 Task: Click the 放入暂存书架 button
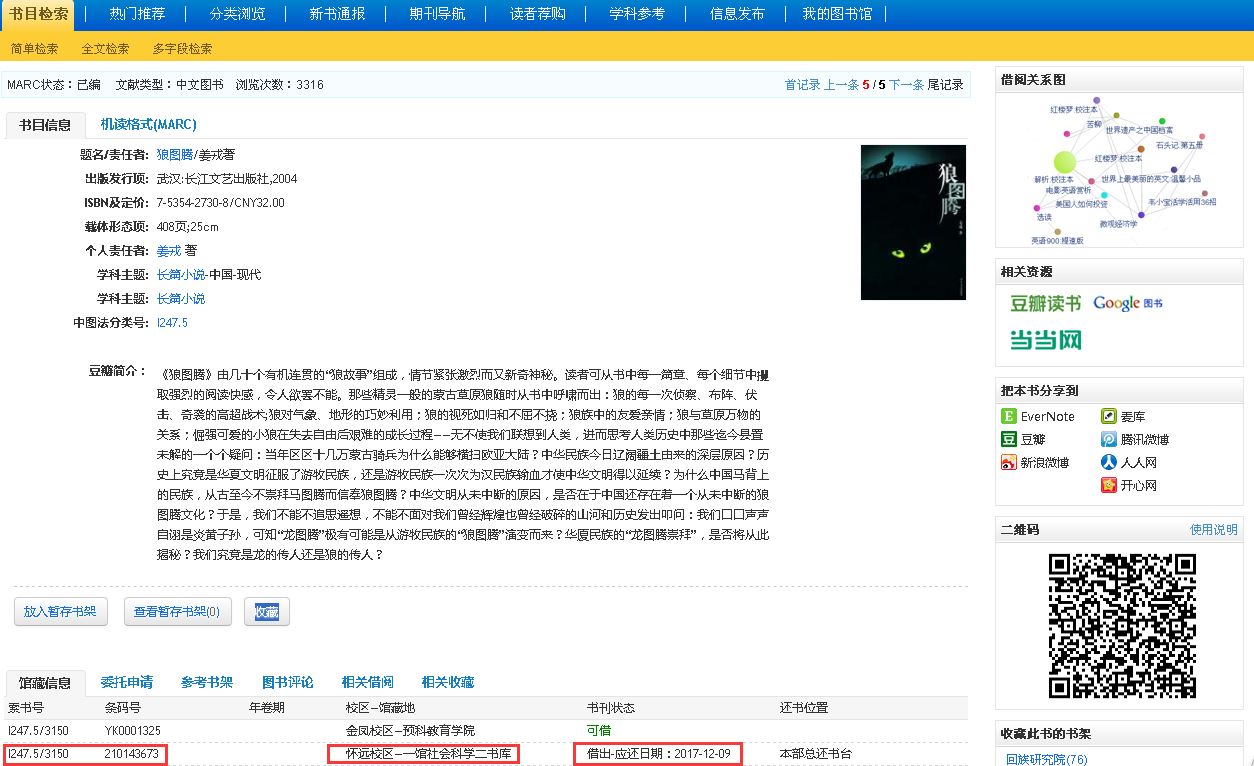(61, 611)
